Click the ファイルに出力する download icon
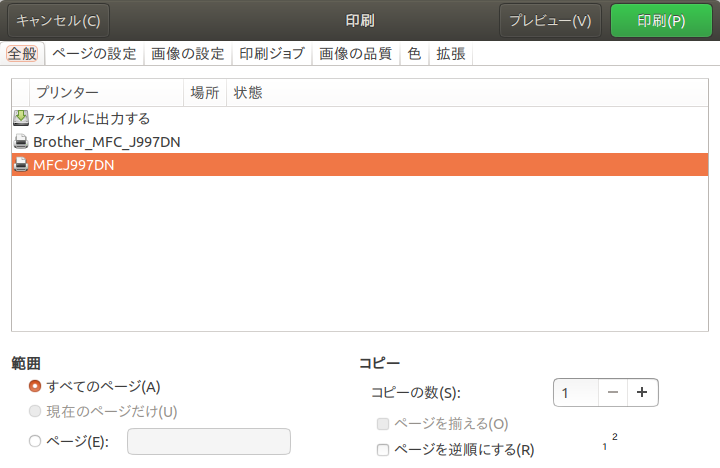 21,118
